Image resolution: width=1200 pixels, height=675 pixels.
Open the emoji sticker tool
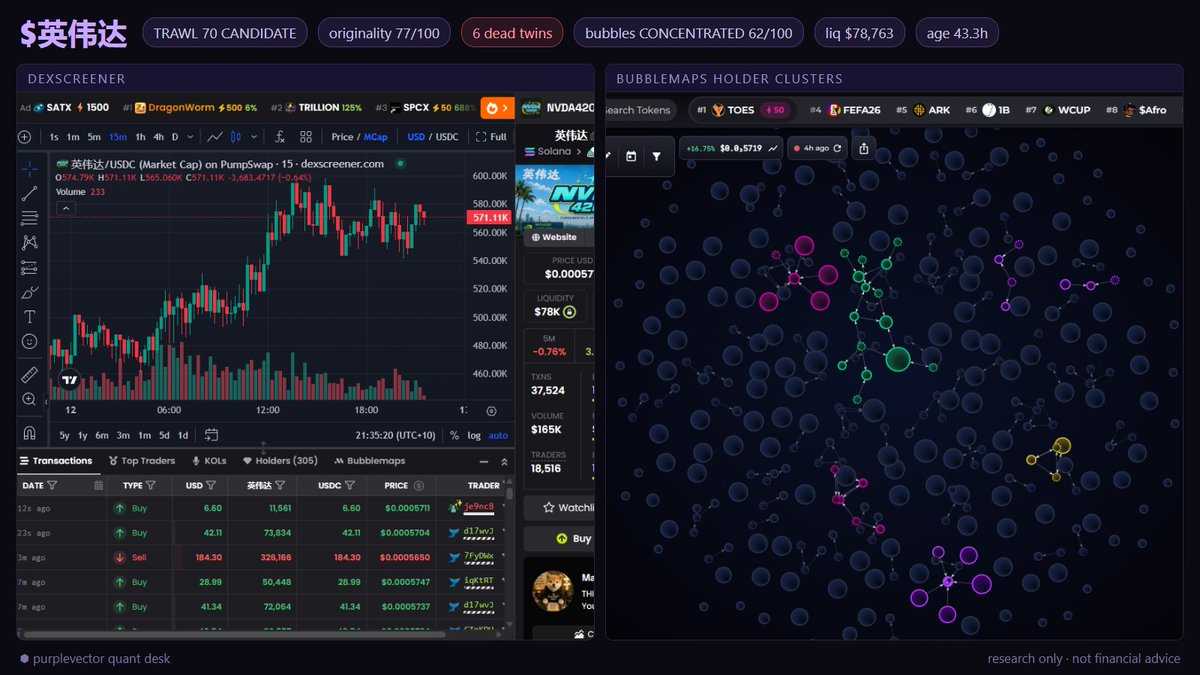[x=30, y=341]
